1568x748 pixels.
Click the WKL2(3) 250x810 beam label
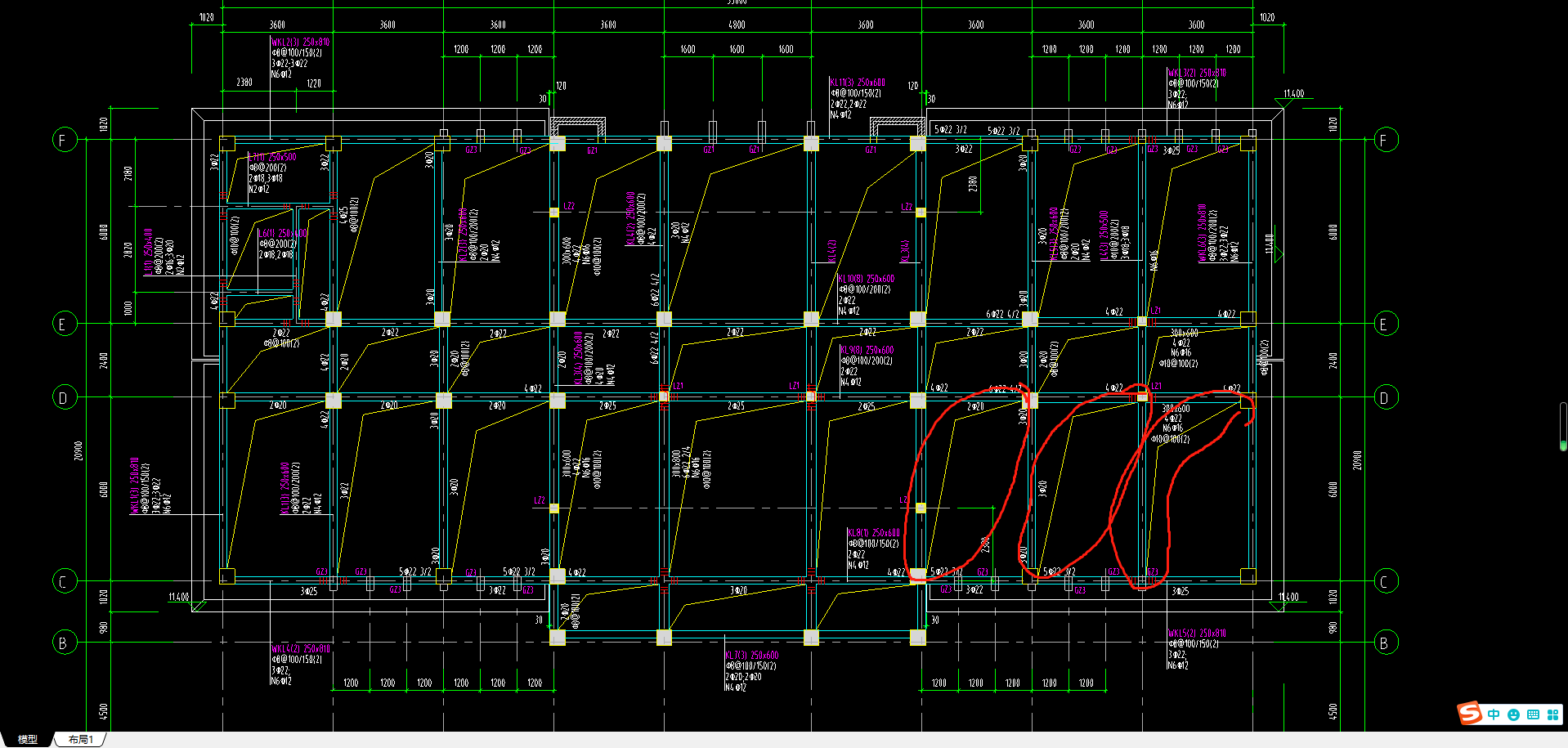[301, 42]
